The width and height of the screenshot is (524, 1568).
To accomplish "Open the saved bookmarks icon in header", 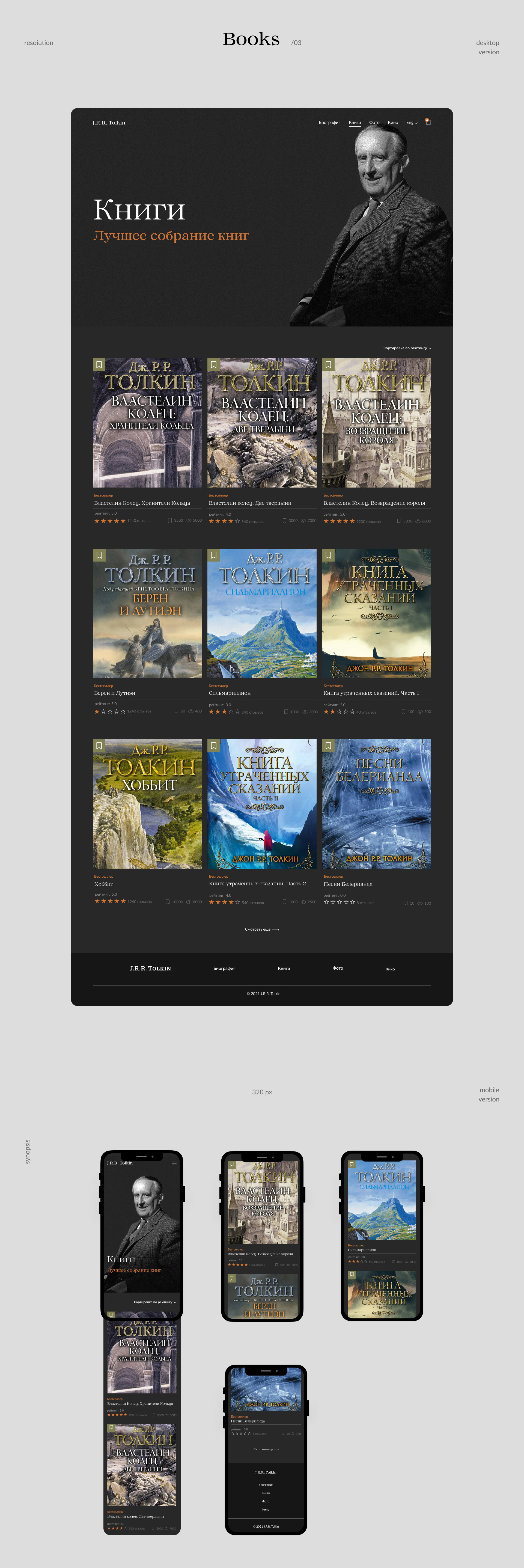I will (x=428, y=122).
